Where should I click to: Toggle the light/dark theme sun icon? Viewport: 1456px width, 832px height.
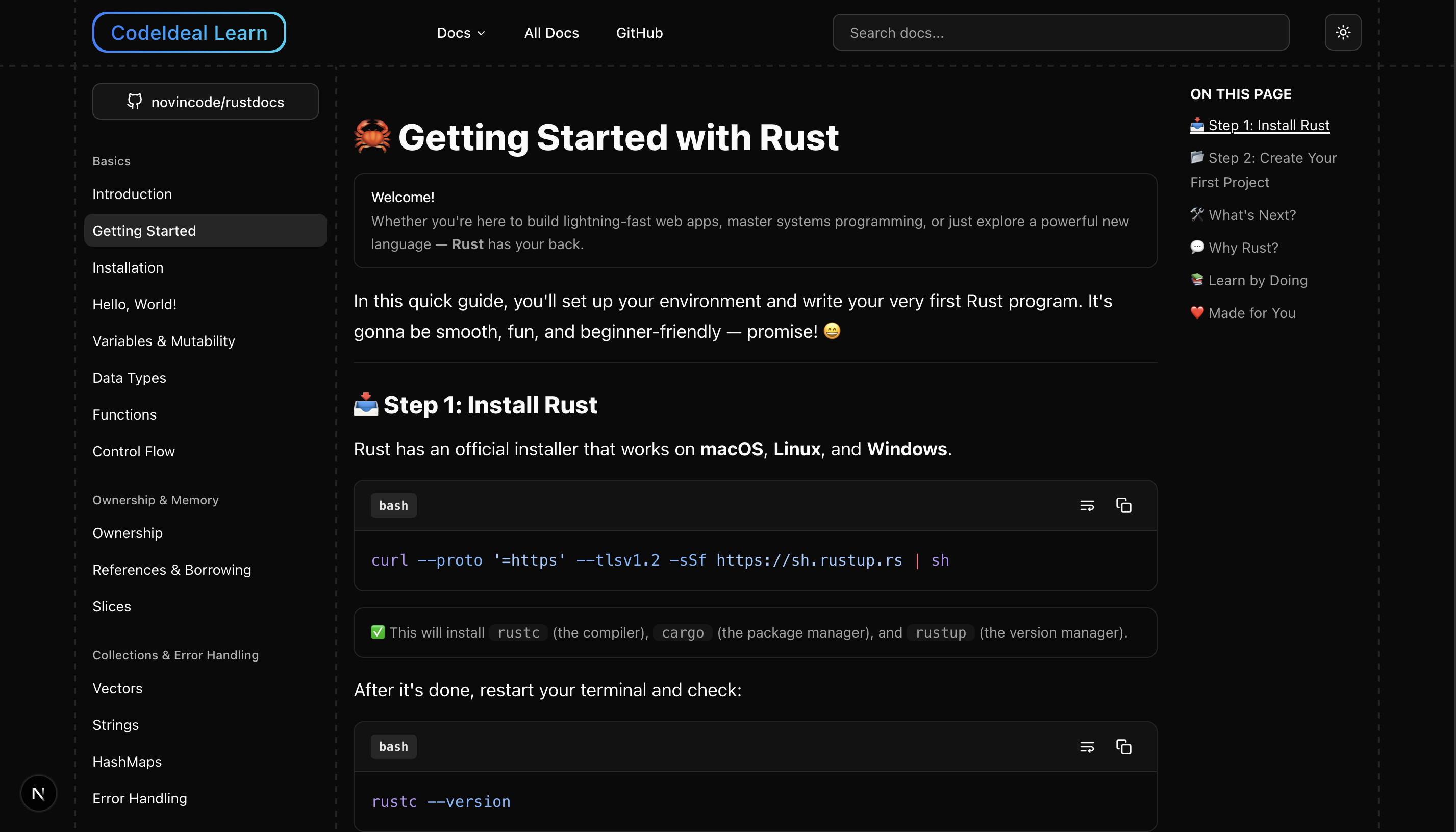coord(1342,33)
